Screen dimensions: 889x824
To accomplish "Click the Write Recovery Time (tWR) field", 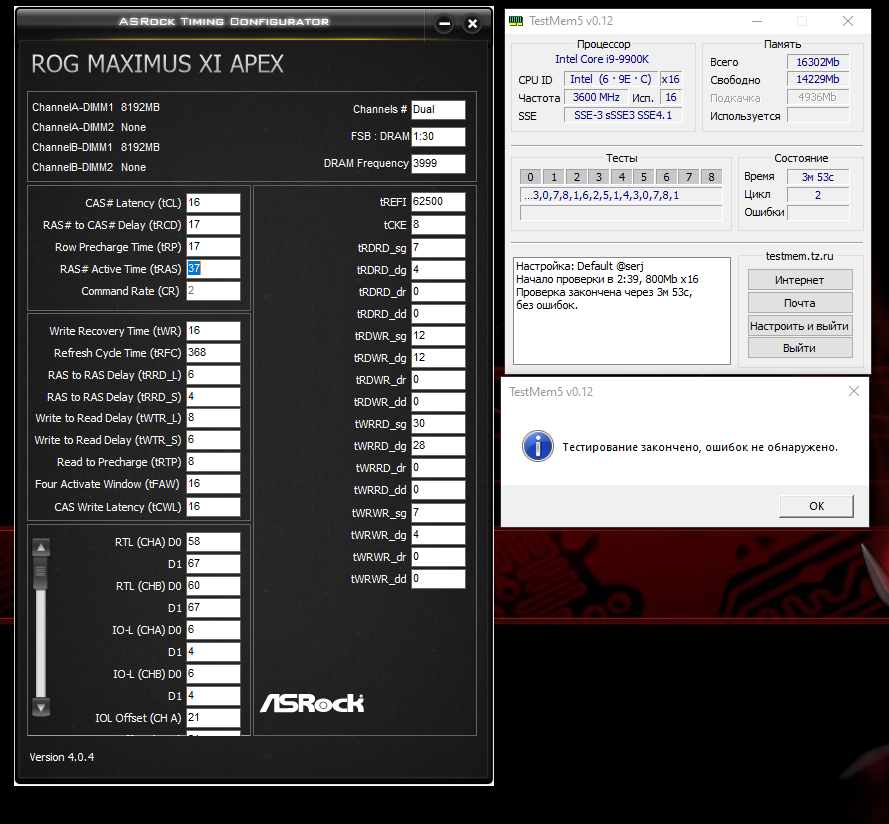I will coord(213,331).
